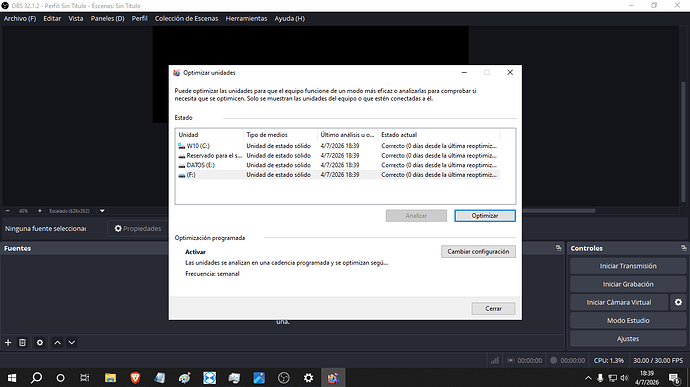Click Cambiar configuración button
Viewport: 690px width, 387px height.
tap(478, 251)
